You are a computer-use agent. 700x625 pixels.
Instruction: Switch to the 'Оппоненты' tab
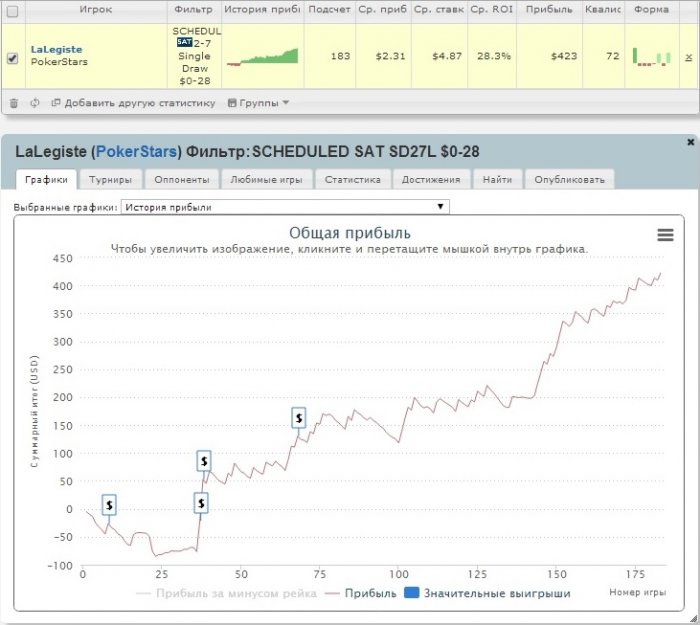point(182,179)
